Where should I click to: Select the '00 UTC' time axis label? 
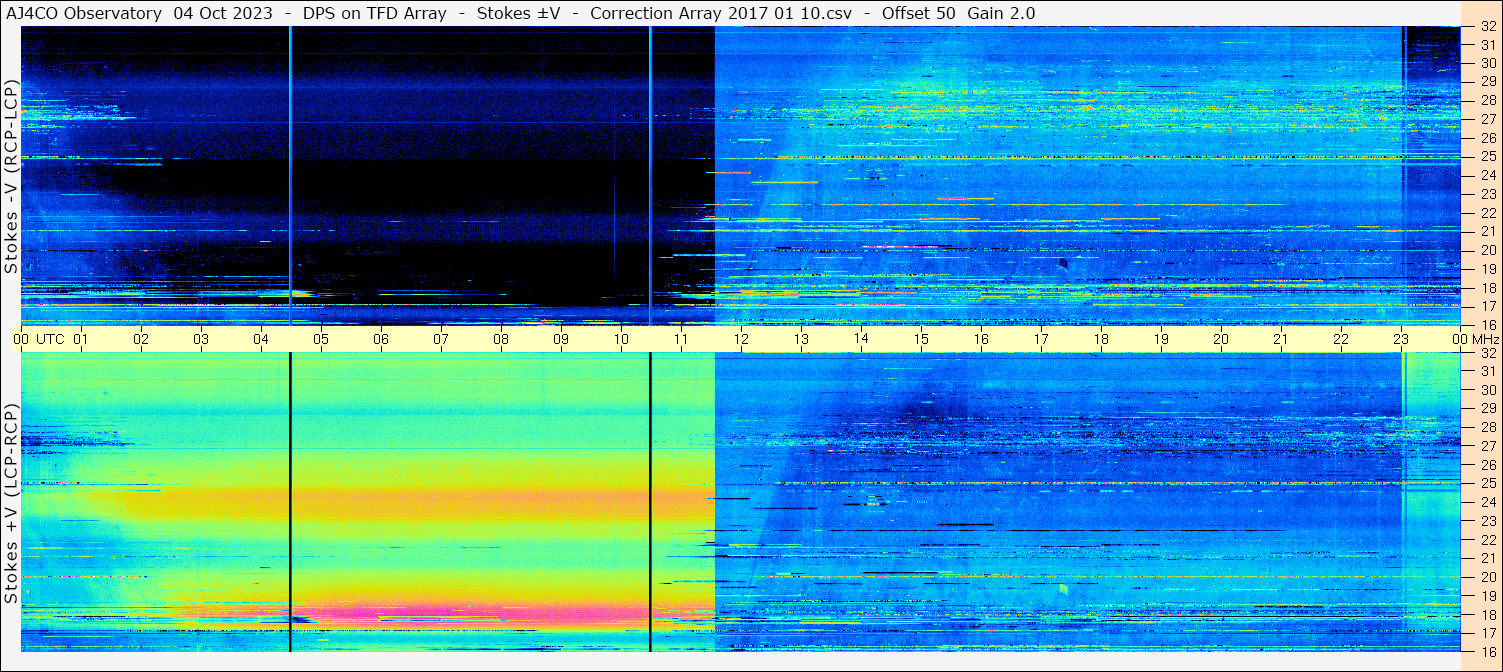click(39, 339)
